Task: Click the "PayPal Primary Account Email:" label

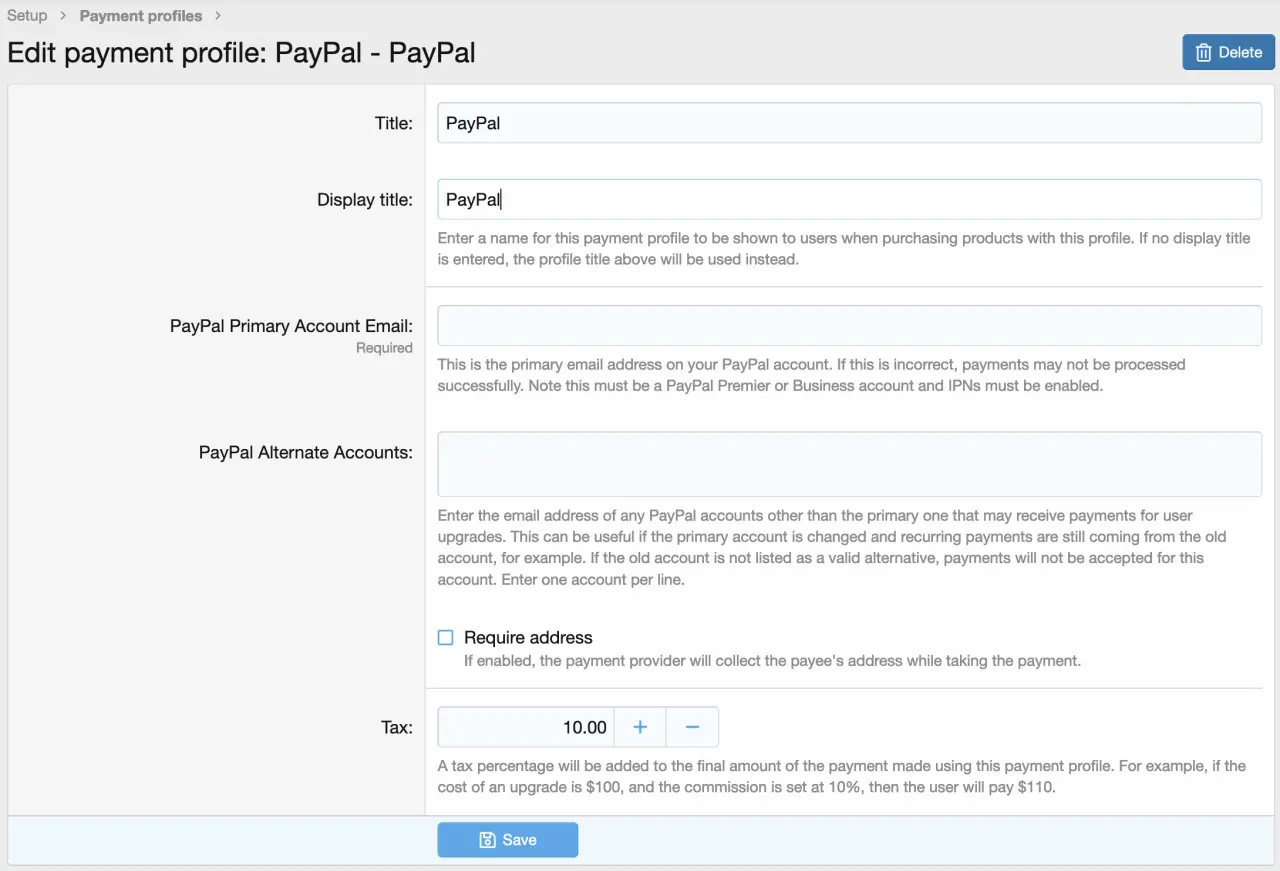Action: coord(291,326)
